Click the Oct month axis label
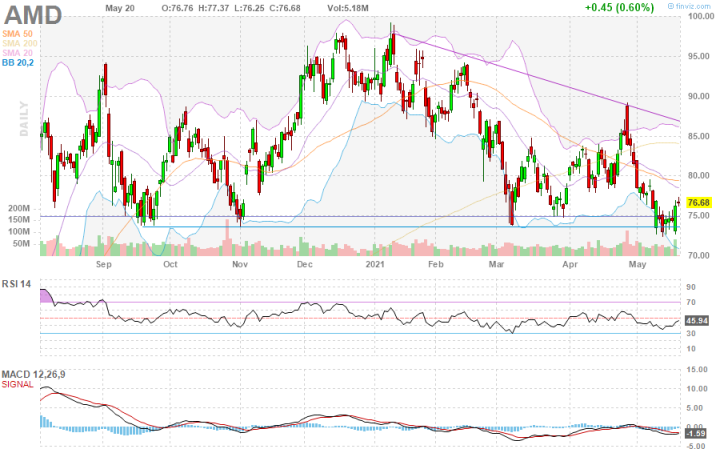Viewport: 720px width, 453px height. click(x=170, y=264)
